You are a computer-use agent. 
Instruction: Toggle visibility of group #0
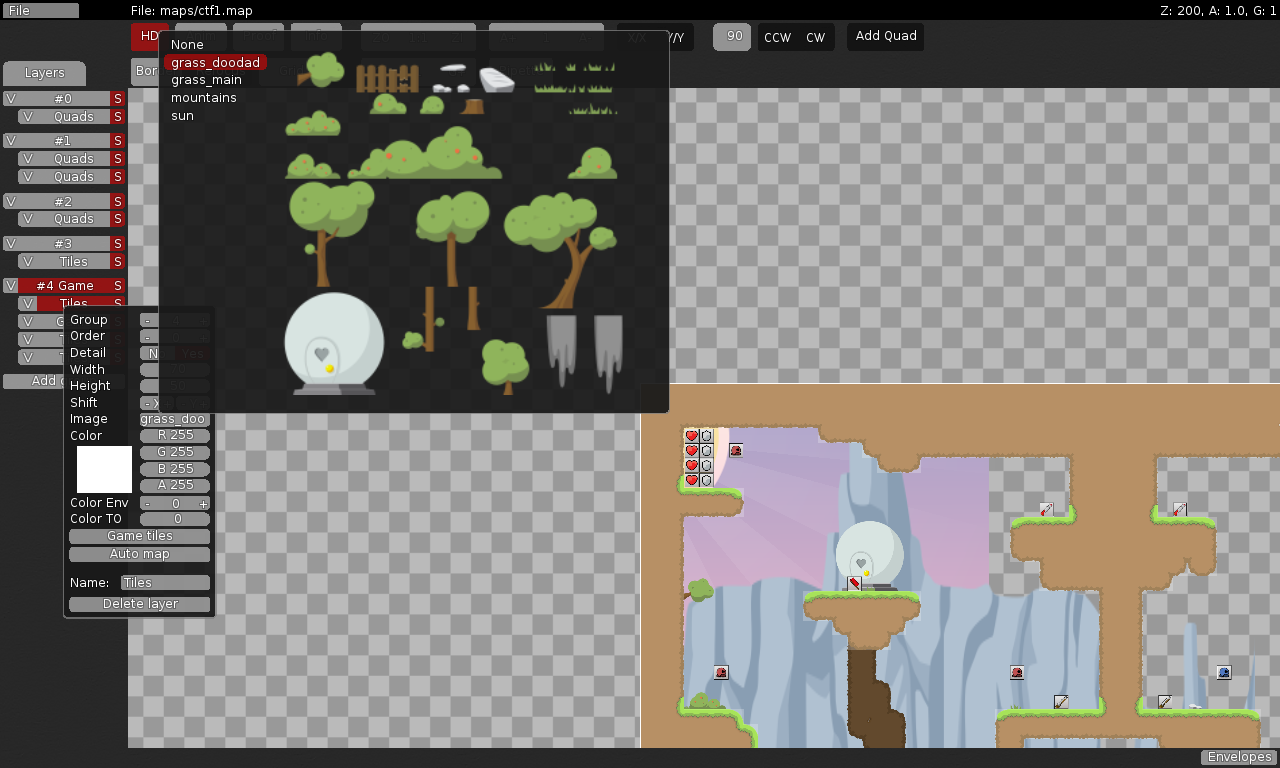[x=10, y=99]
